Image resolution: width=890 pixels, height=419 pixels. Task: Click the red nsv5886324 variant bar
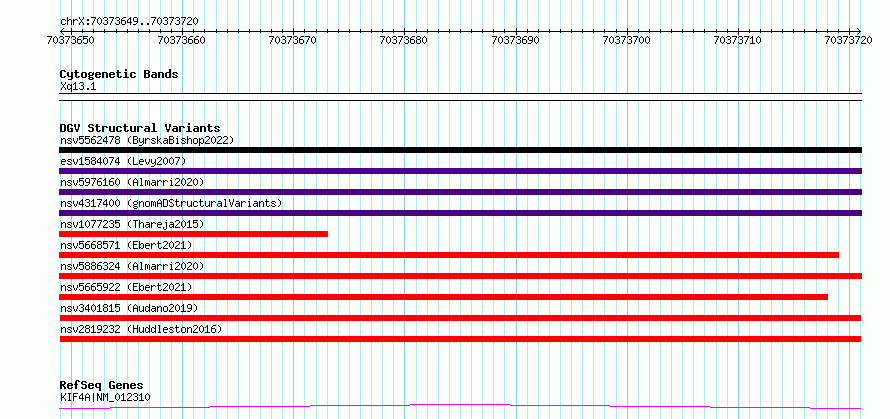point(460,276)
